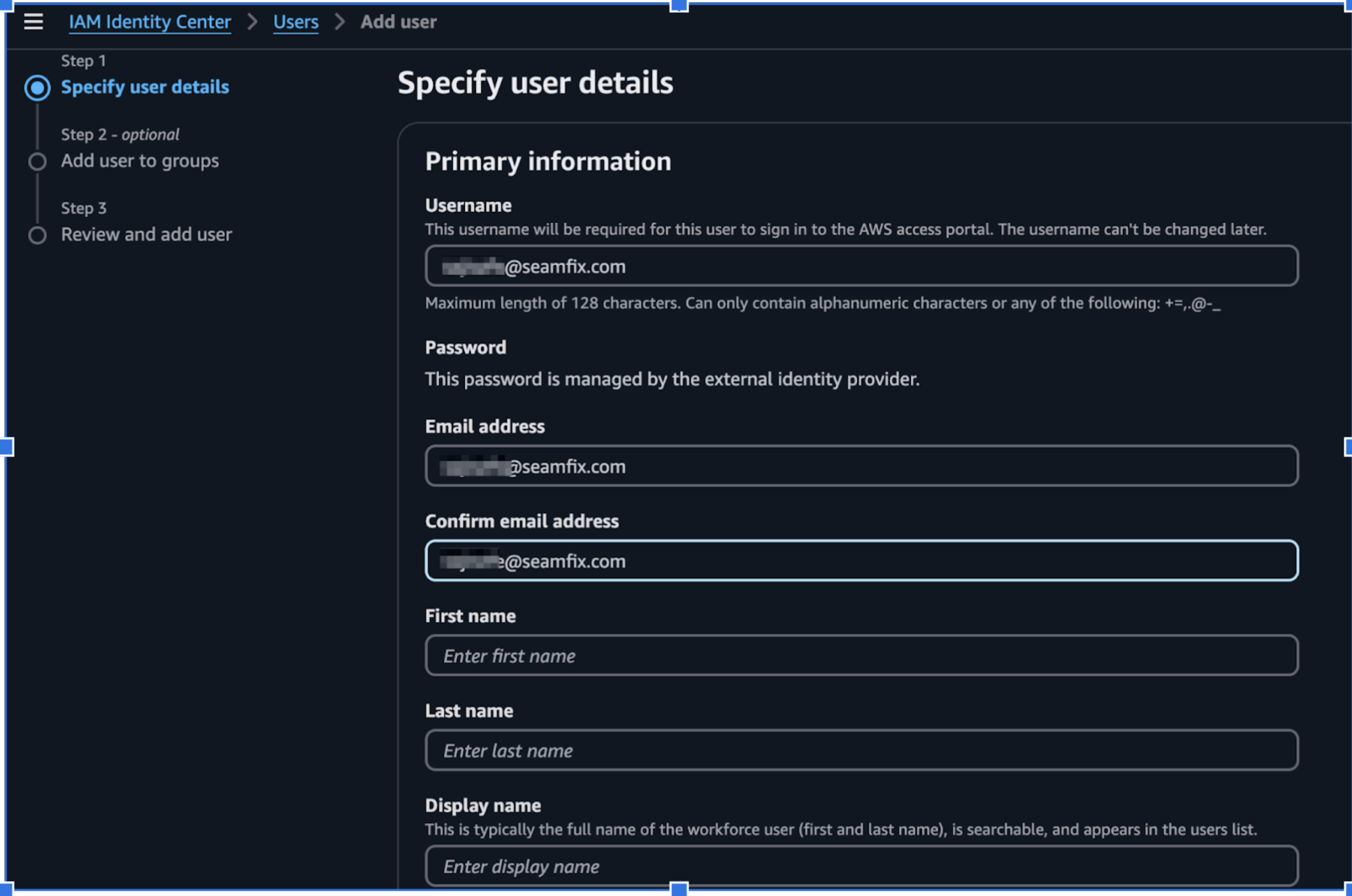Click into the Username input field
The height and width of the screenshot is (896, 1352).
[x=861, y=266]
